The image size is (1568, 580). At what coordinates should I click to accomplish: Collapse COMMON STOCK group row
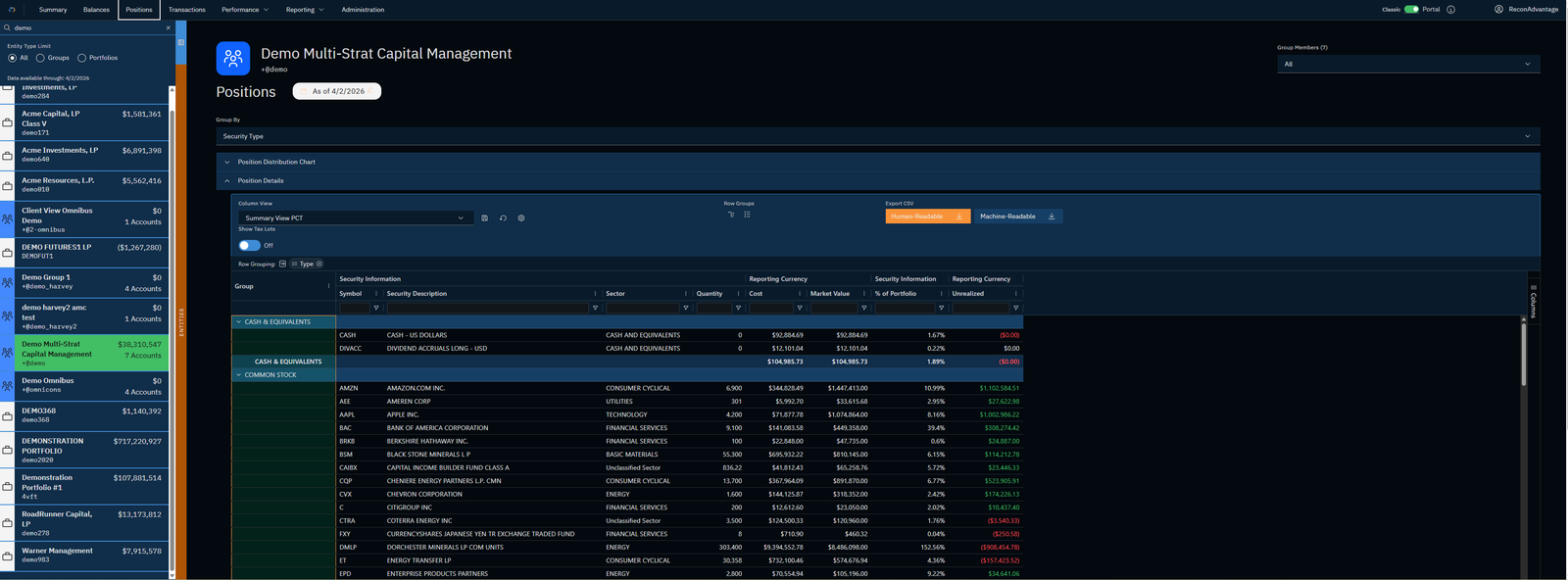238,375
